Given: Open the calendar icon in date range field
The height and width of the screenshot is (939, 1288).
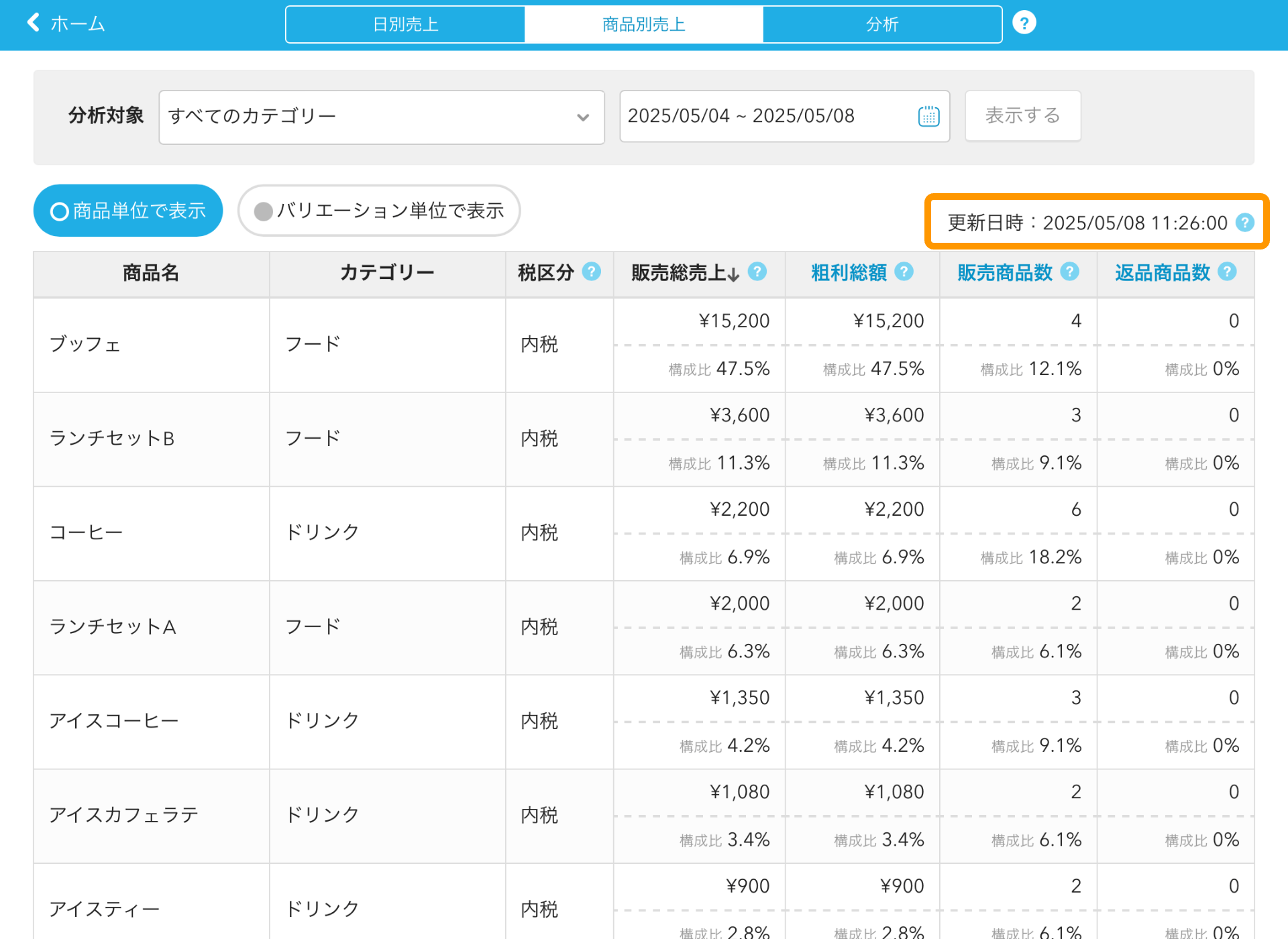Looking at the screenshot, I should (928, 116).
